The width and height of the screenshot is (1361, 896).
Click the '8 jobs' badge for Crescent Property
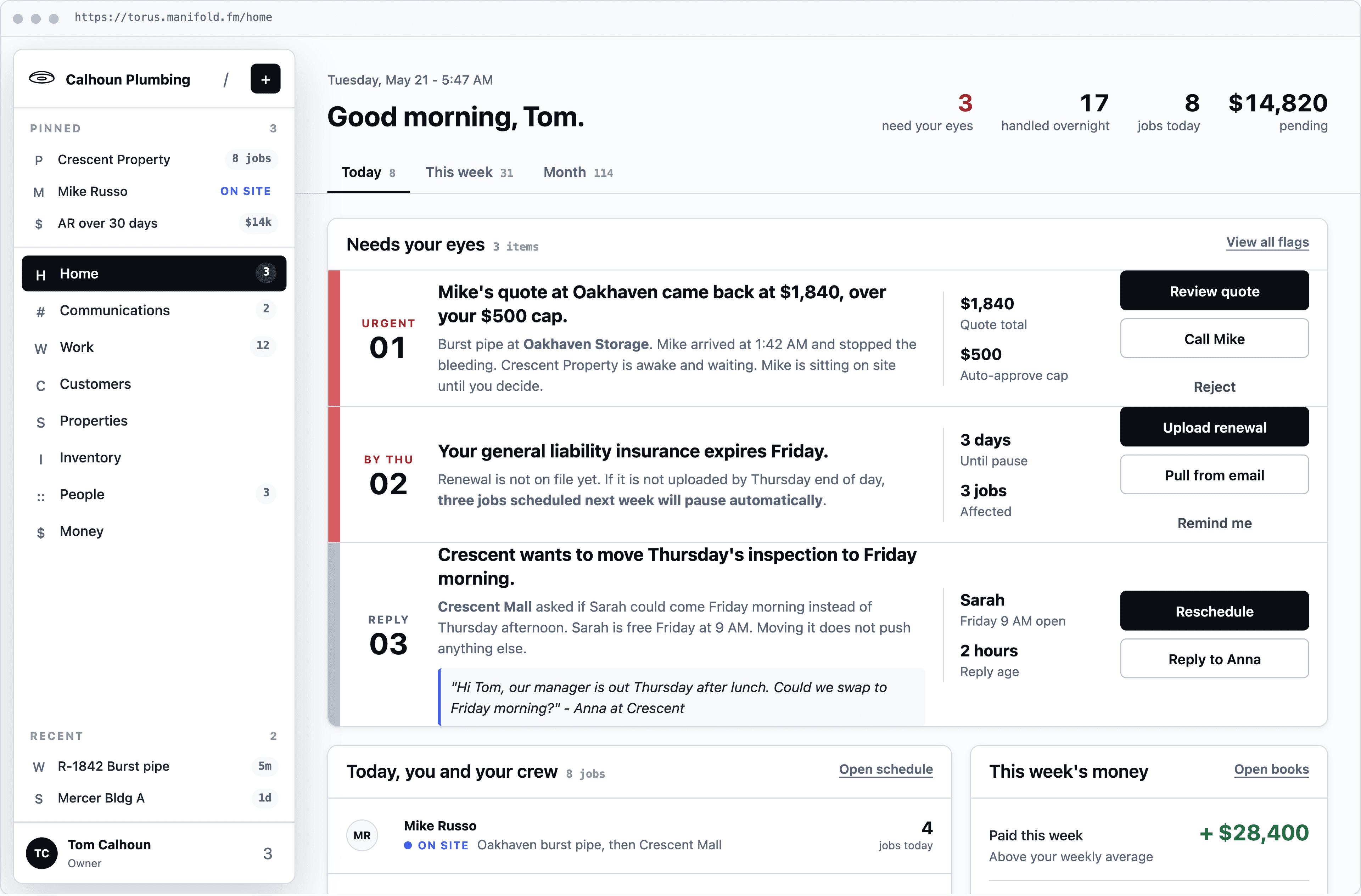click(x=252, y=158)
